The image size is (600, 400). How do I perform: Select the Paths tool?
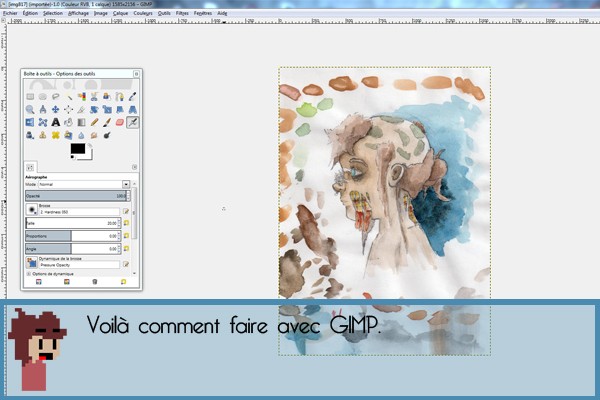point(120,97)
